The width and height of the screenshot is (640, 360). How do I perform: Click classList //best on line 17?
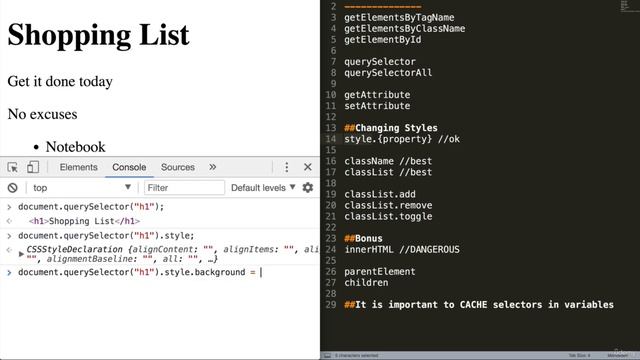pos(388,172)
